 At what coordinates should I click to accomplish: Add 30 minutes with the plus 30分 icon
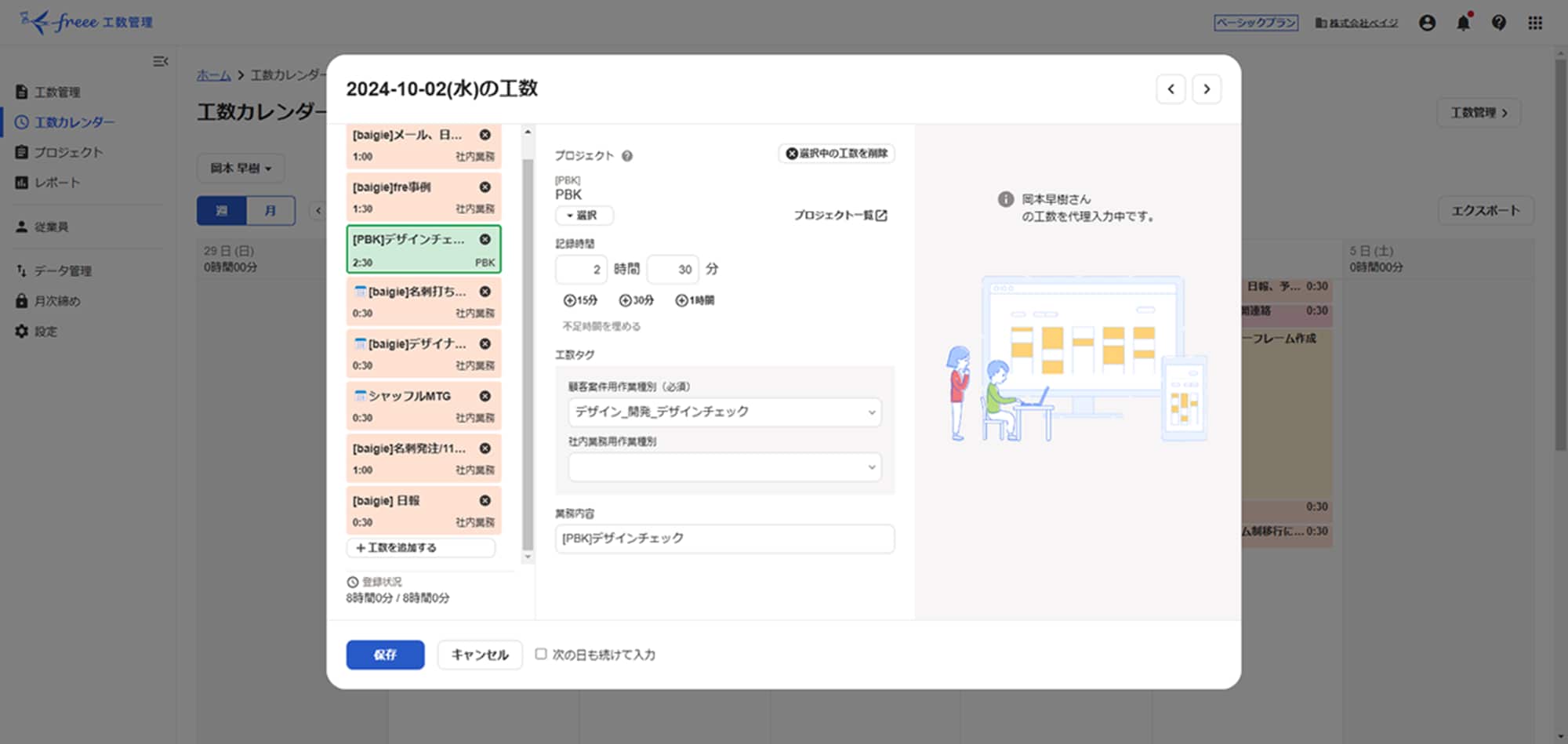[626, 300]
